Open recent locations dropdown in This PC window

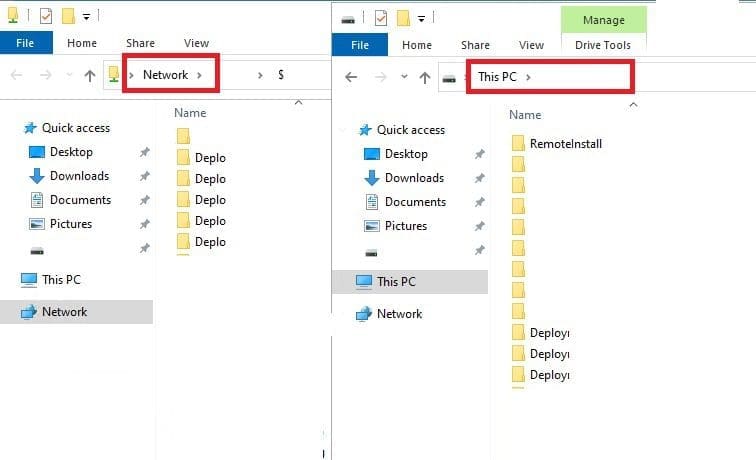click(x=404, y=77)
